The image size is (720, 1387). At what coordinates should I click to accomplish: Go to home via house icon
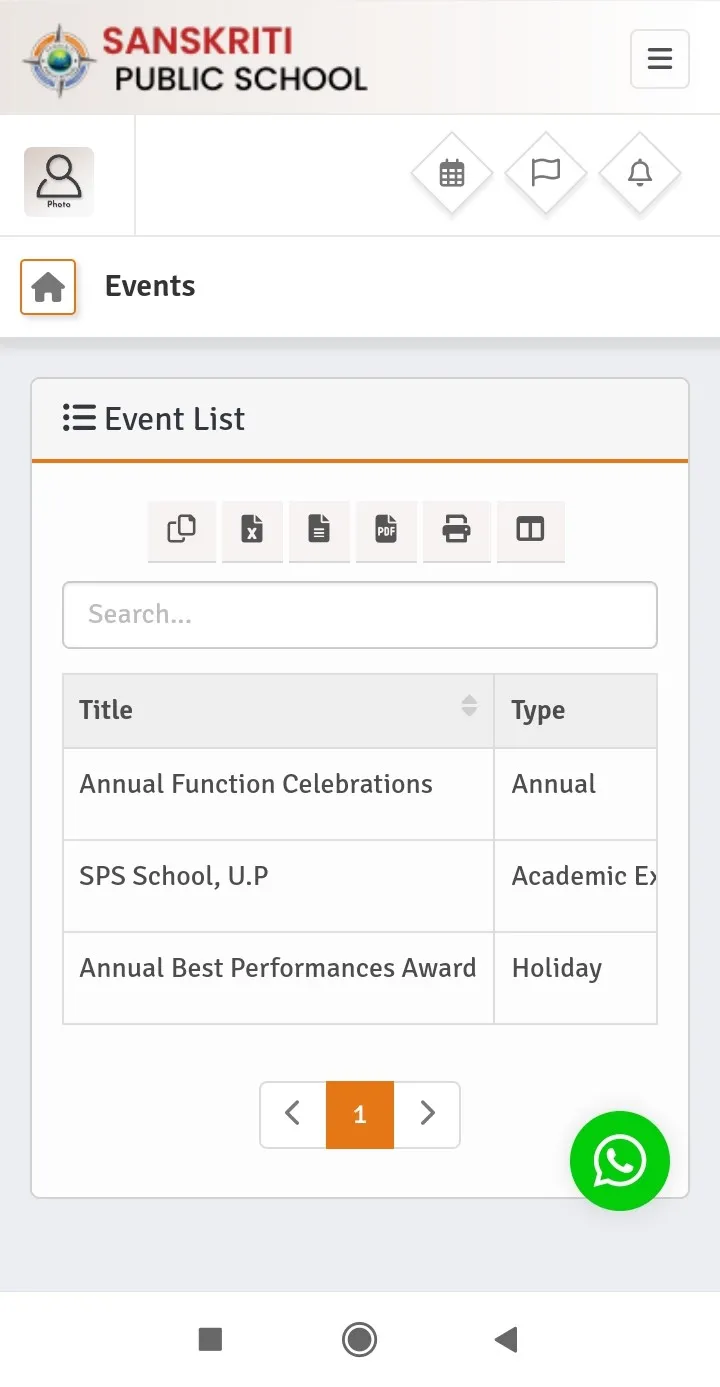click(48, 287)
